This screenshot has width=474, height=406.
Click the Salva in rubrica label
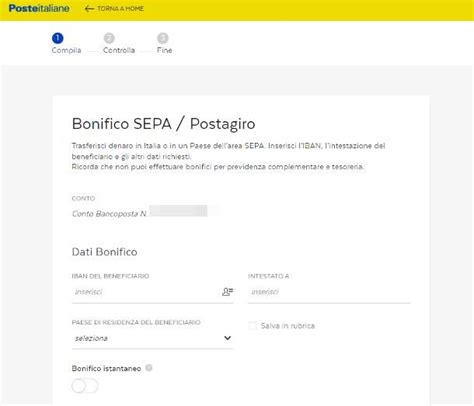click(288, 326)
